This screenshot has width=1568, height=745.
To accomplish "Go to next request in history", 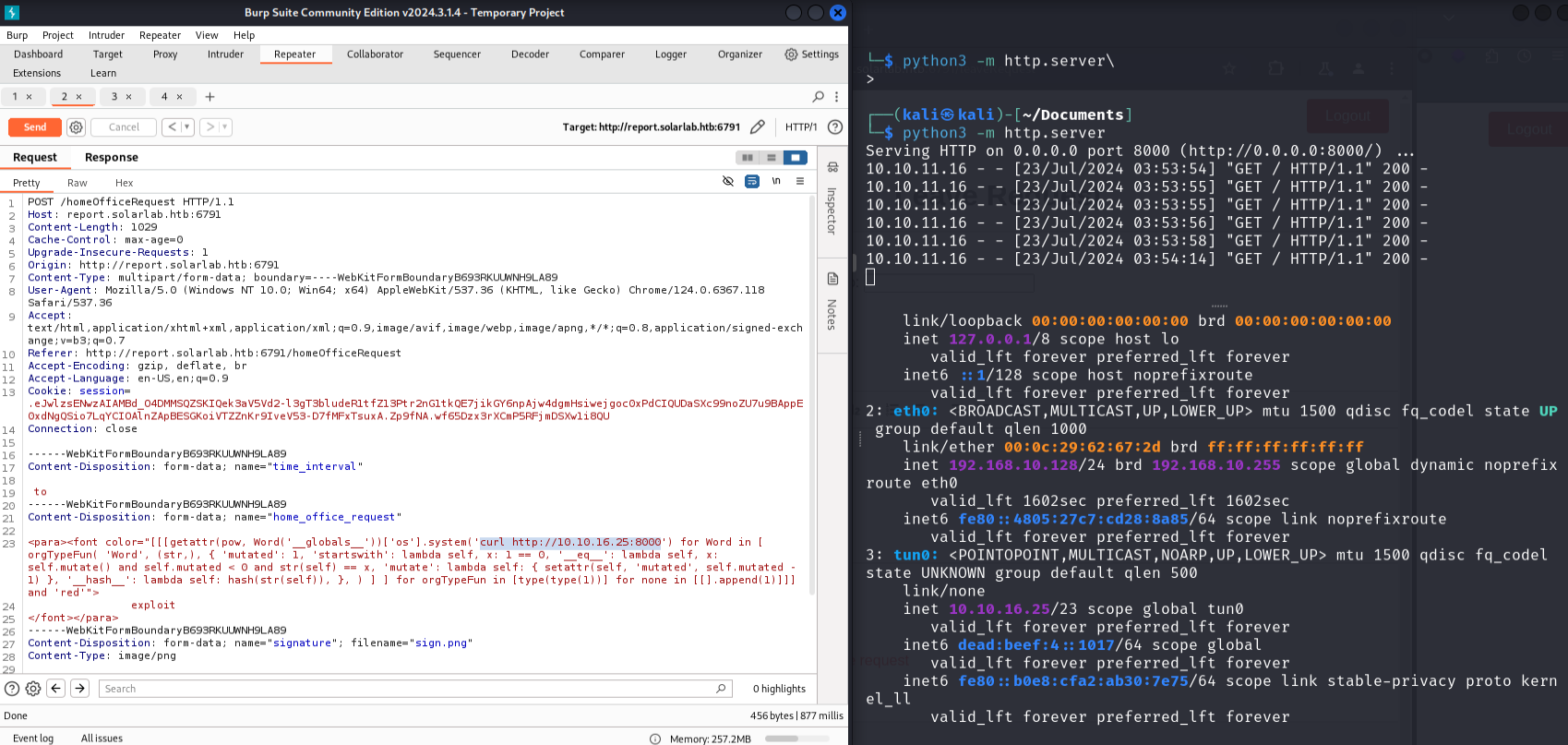I will (x=209, y=127).
